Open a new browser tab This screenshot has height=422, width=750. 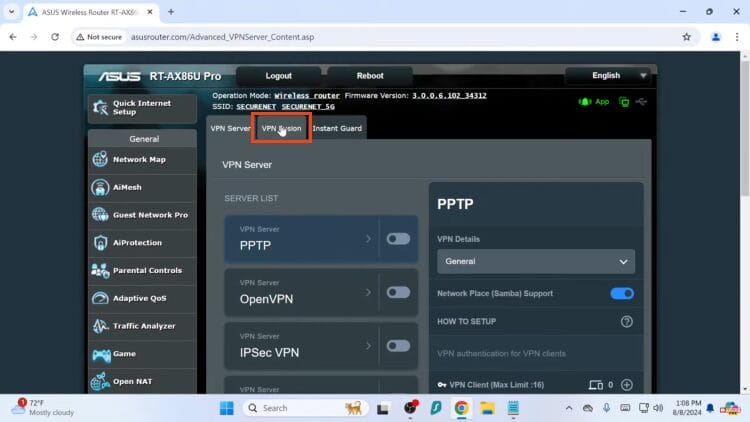coord(171,12)
